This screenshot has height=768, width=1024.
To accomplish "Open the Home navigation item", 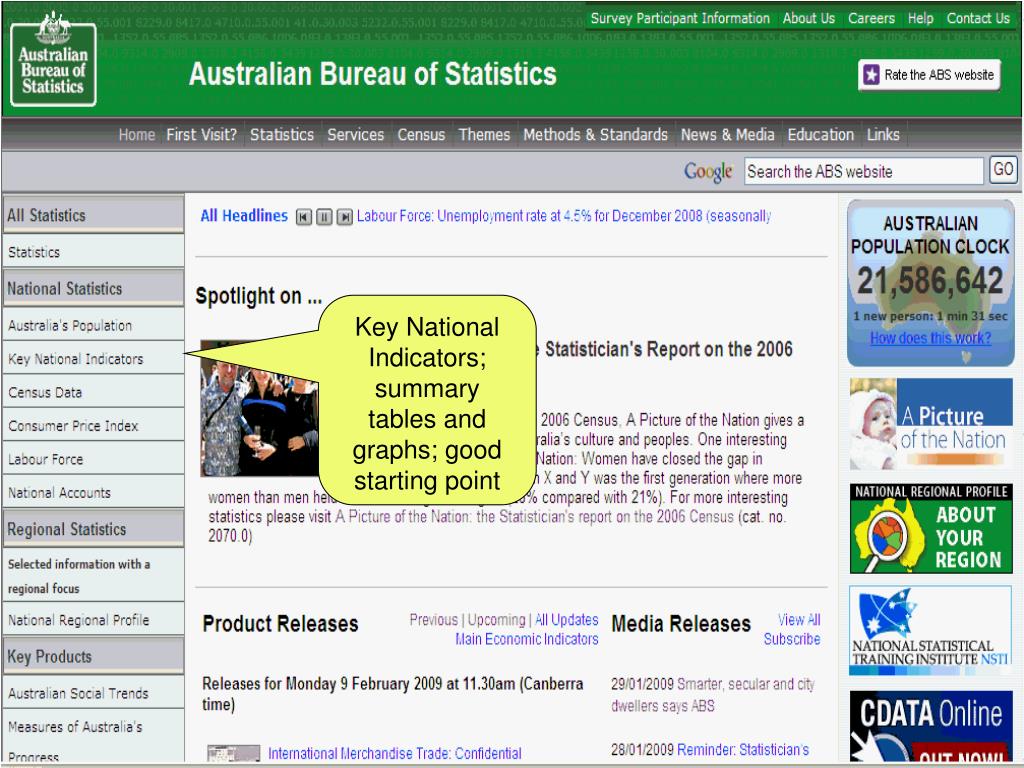I will coord(136,135).
